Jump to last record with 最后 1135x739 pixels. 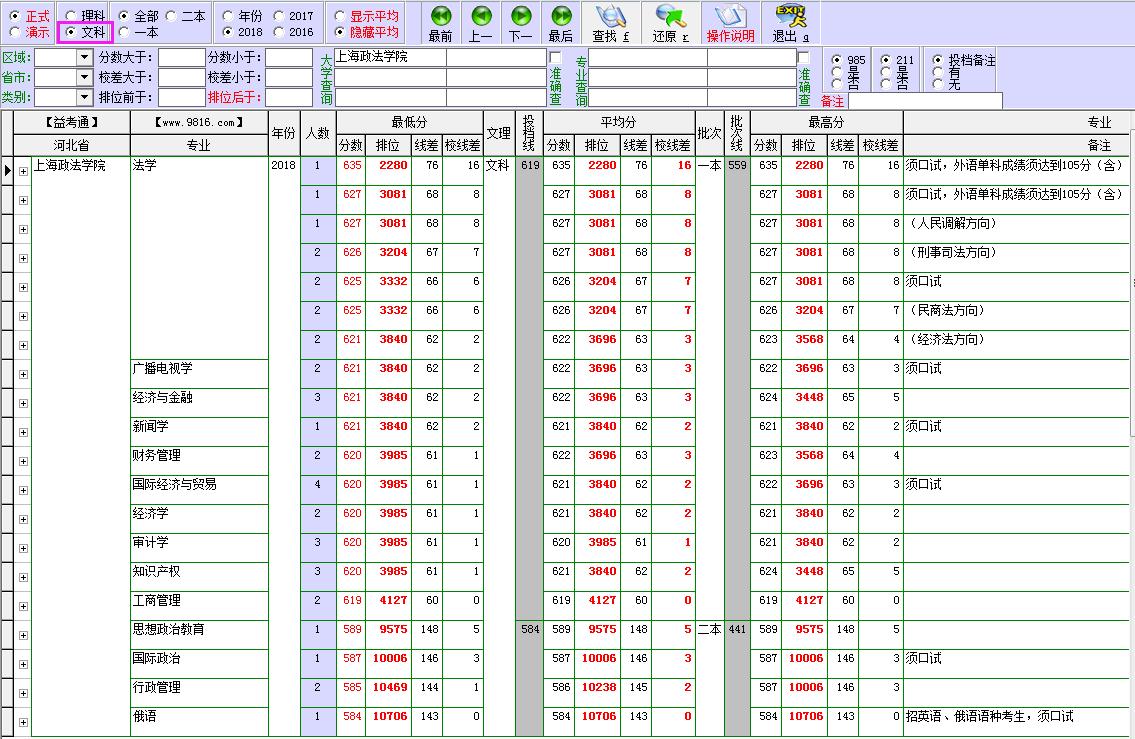click(560, 24)
